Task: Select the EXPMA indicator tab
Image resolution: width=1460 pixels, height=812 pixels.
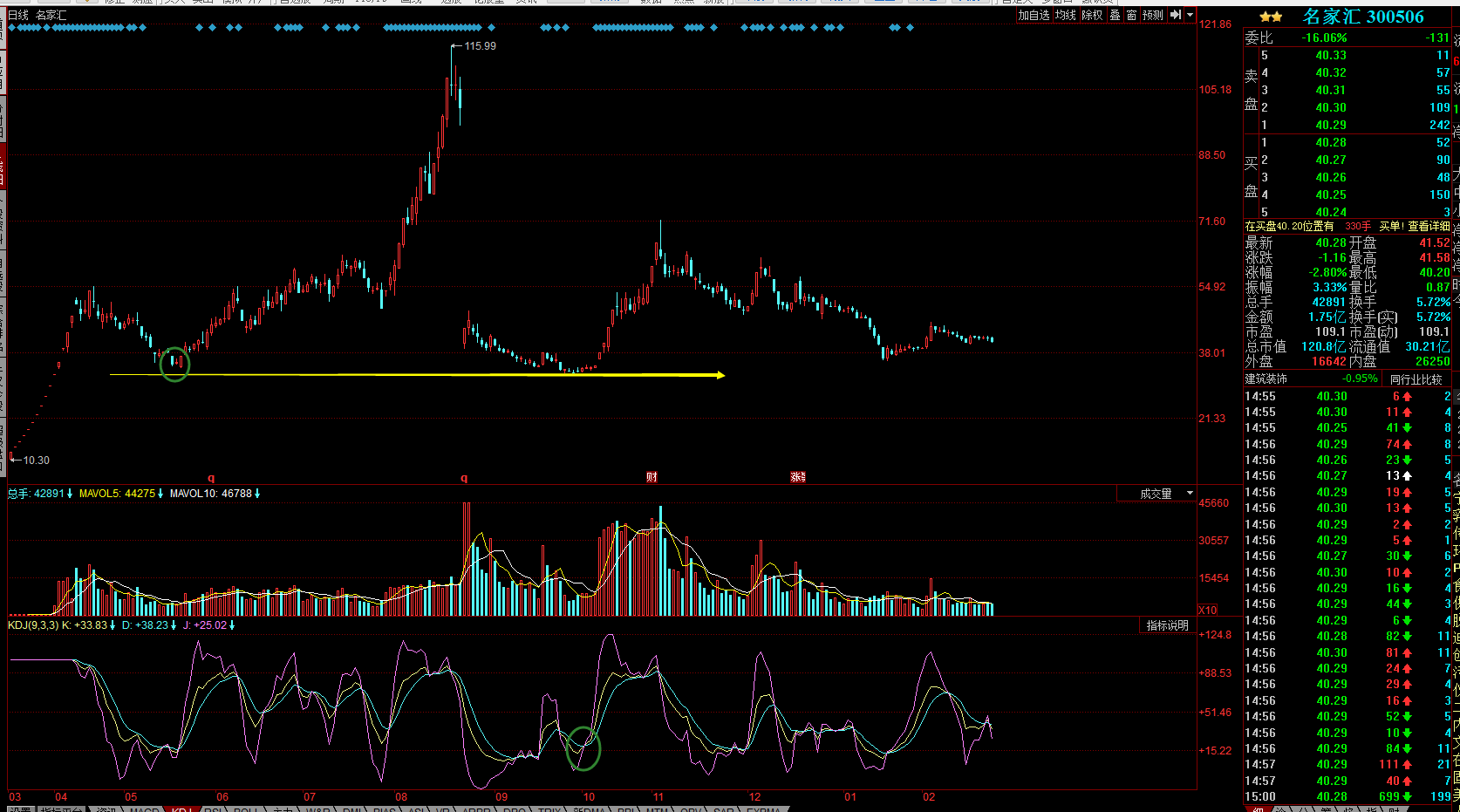Action: pos(763,810)
